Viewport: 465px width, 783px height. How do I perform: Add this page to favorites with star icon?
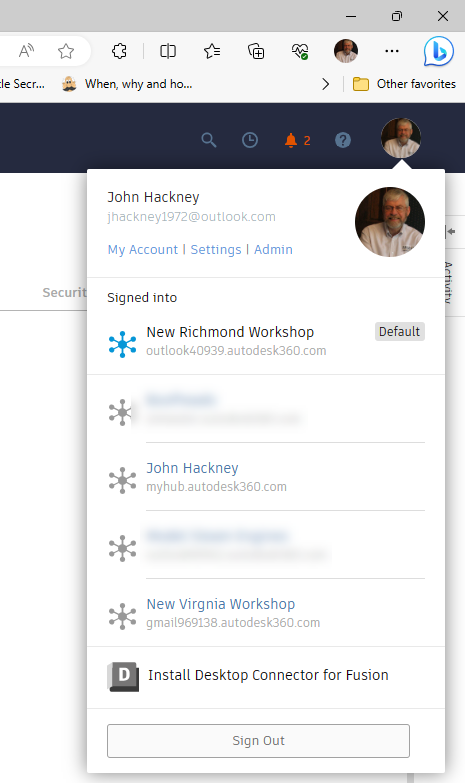pyautogui.click(x=66, y=51)
